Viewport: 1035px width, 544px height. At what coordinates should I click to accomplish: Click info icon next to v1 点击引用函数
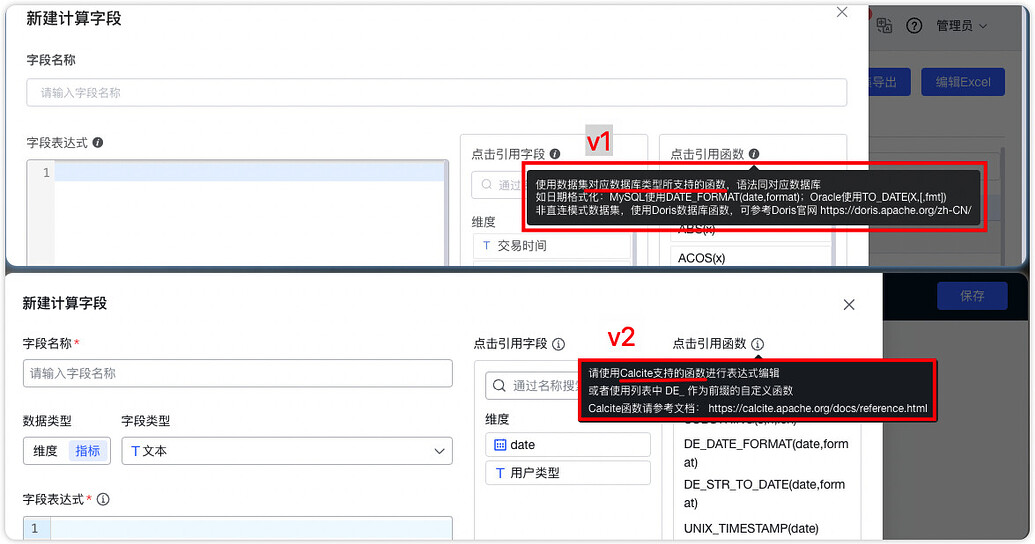[754, 154]
